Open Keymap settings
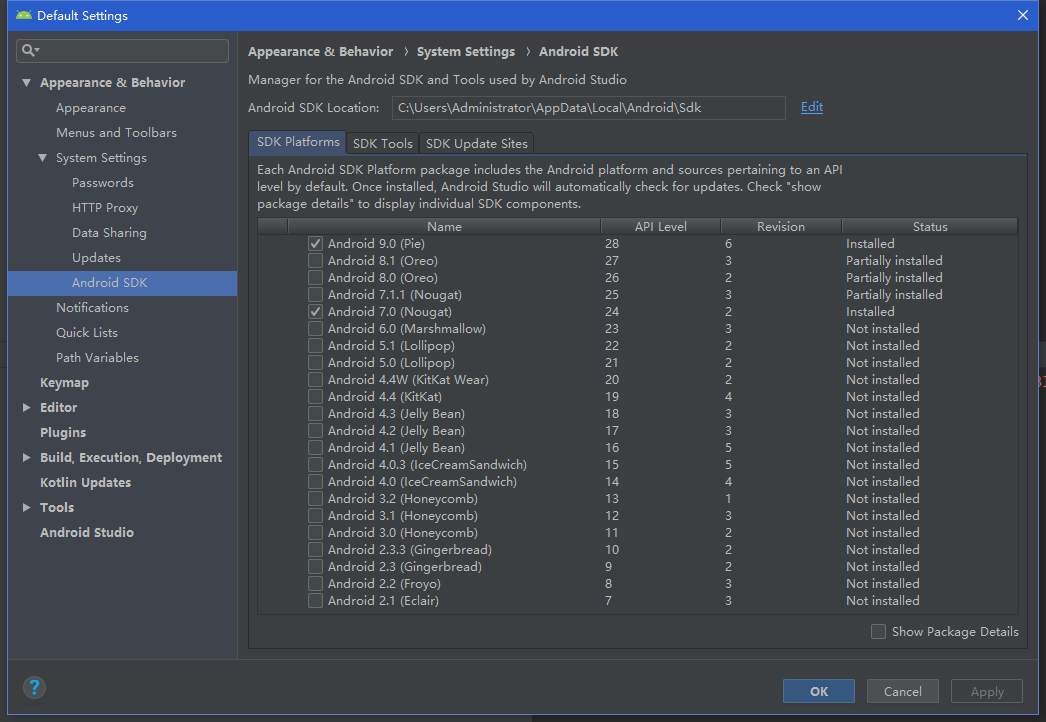This screenshot has height=722, width=1046. point(64,382)
